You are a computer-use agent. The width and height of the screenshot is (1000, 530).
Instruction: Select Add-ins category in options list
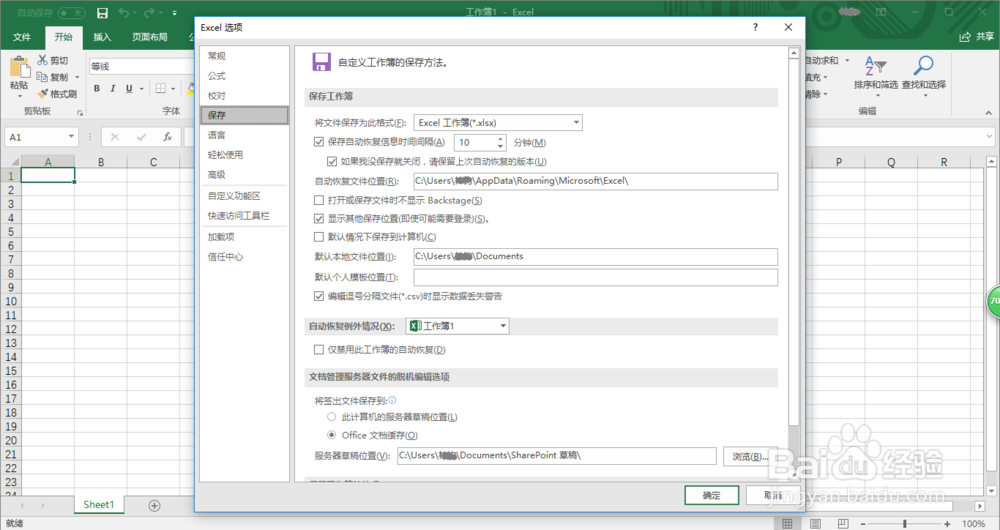(x=244, y=237)
